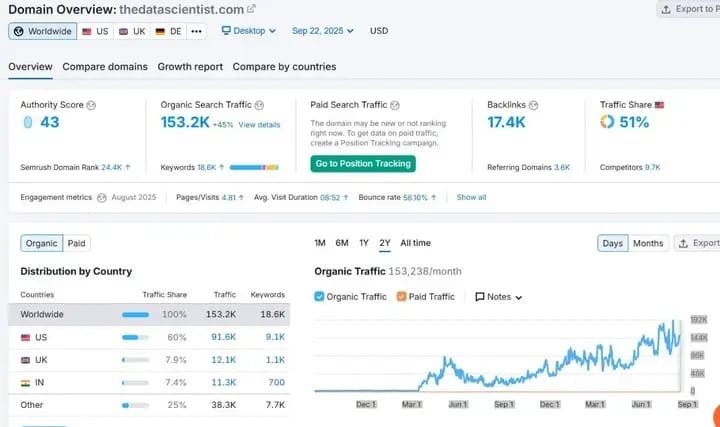Switch chart granularity to Months
720x427 pixels.
point(647,243)
